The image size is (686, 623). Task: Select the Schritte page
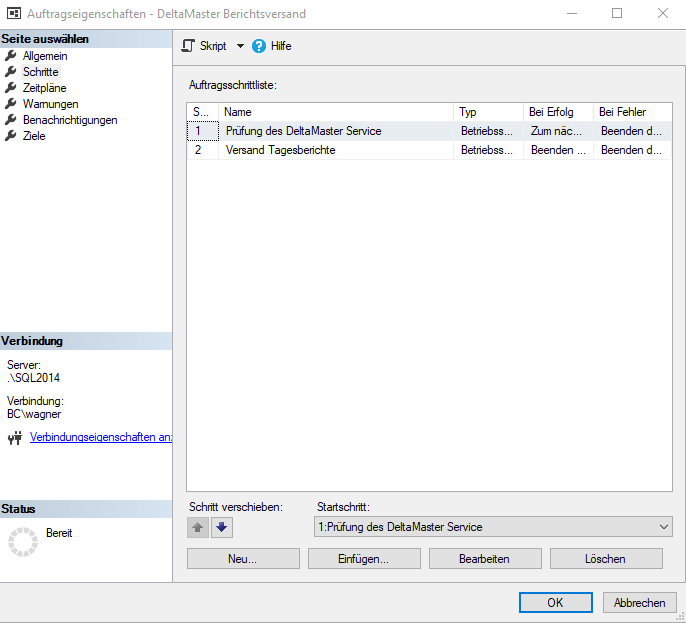(40, 72)
